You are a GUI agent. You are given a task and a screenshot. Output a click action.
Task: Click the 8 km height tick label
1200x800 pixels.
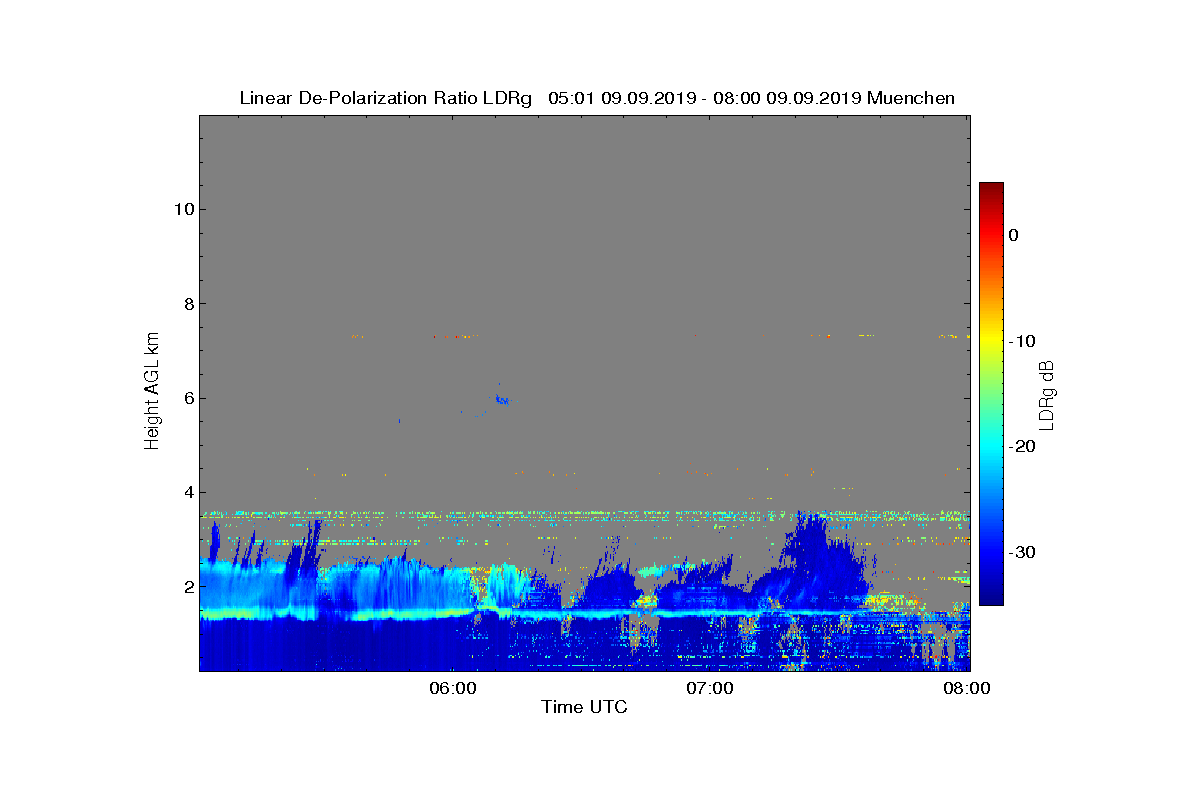point(188,303)
